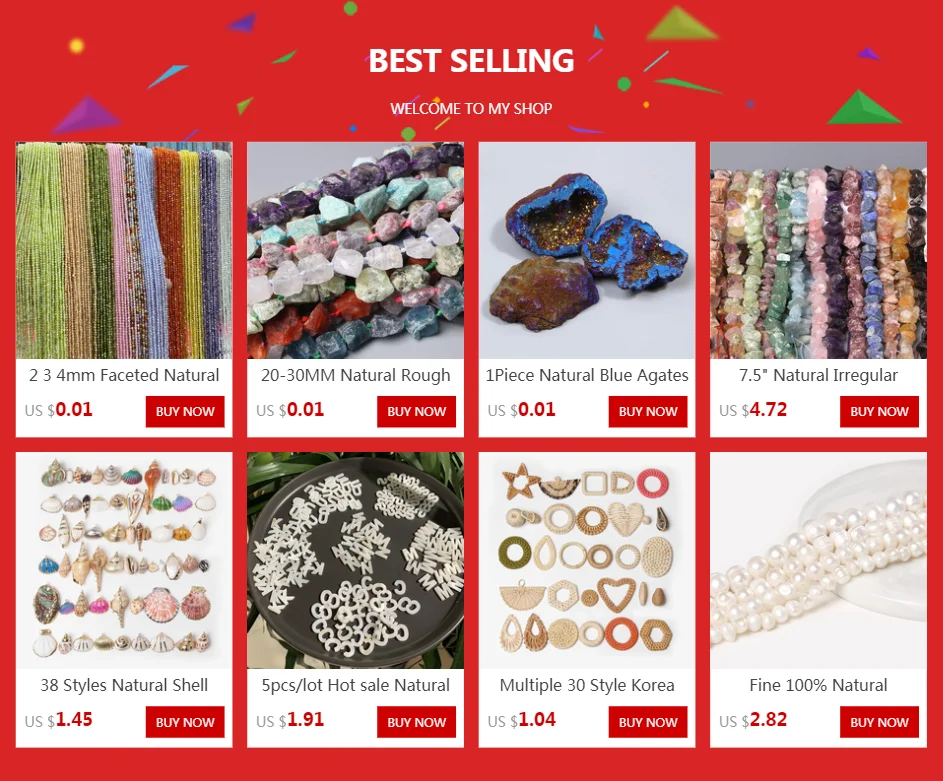Open the faceted natural beads strands thumbnail
The width and height of the screenshot is (943, 781).
click(124, 250)
